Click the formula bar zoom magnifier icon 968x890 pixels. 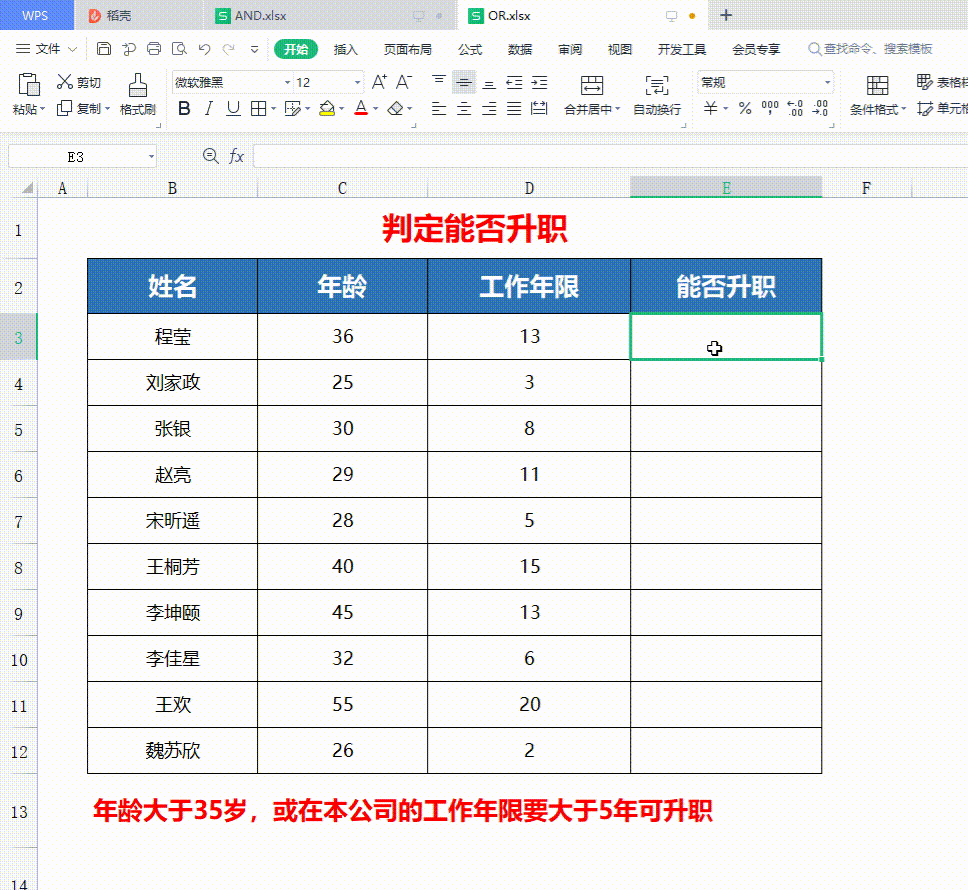click(x=211, y=156)
